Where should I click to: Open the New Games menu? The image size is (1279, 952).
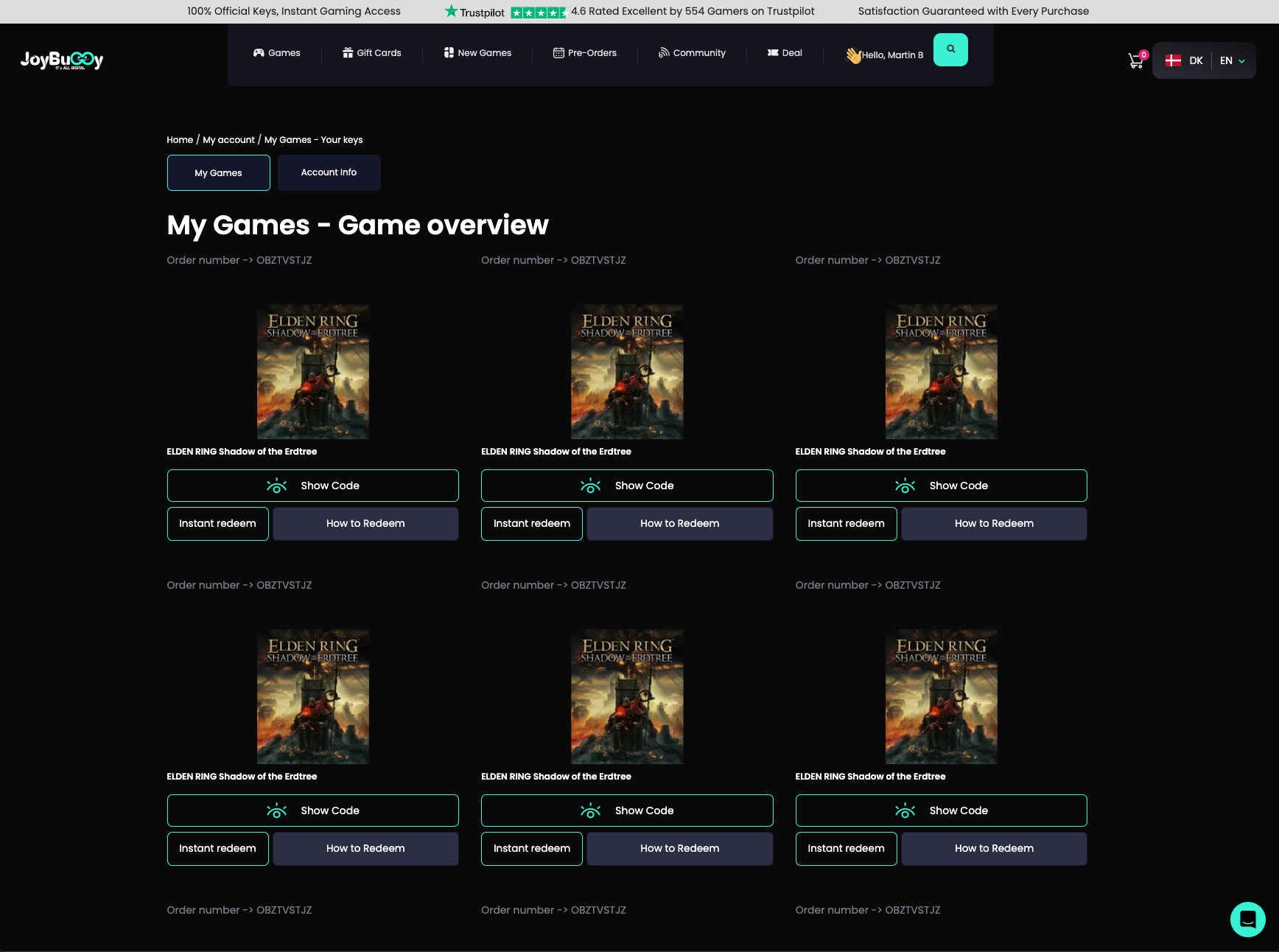pyautogui.click(x=477, y=53)
